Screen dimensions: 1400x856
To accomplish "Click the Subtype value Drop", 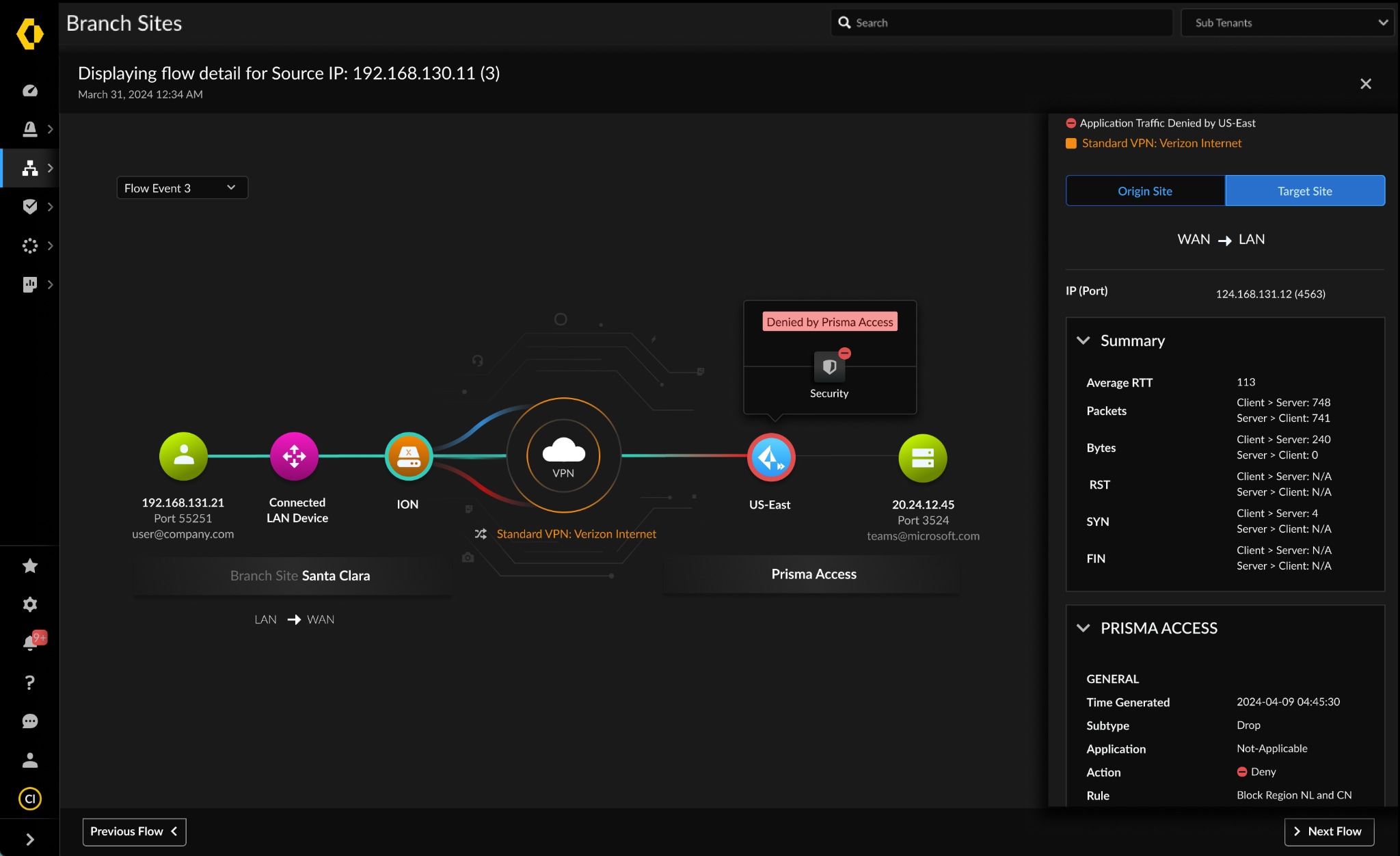I will (x=1248, y=725).
